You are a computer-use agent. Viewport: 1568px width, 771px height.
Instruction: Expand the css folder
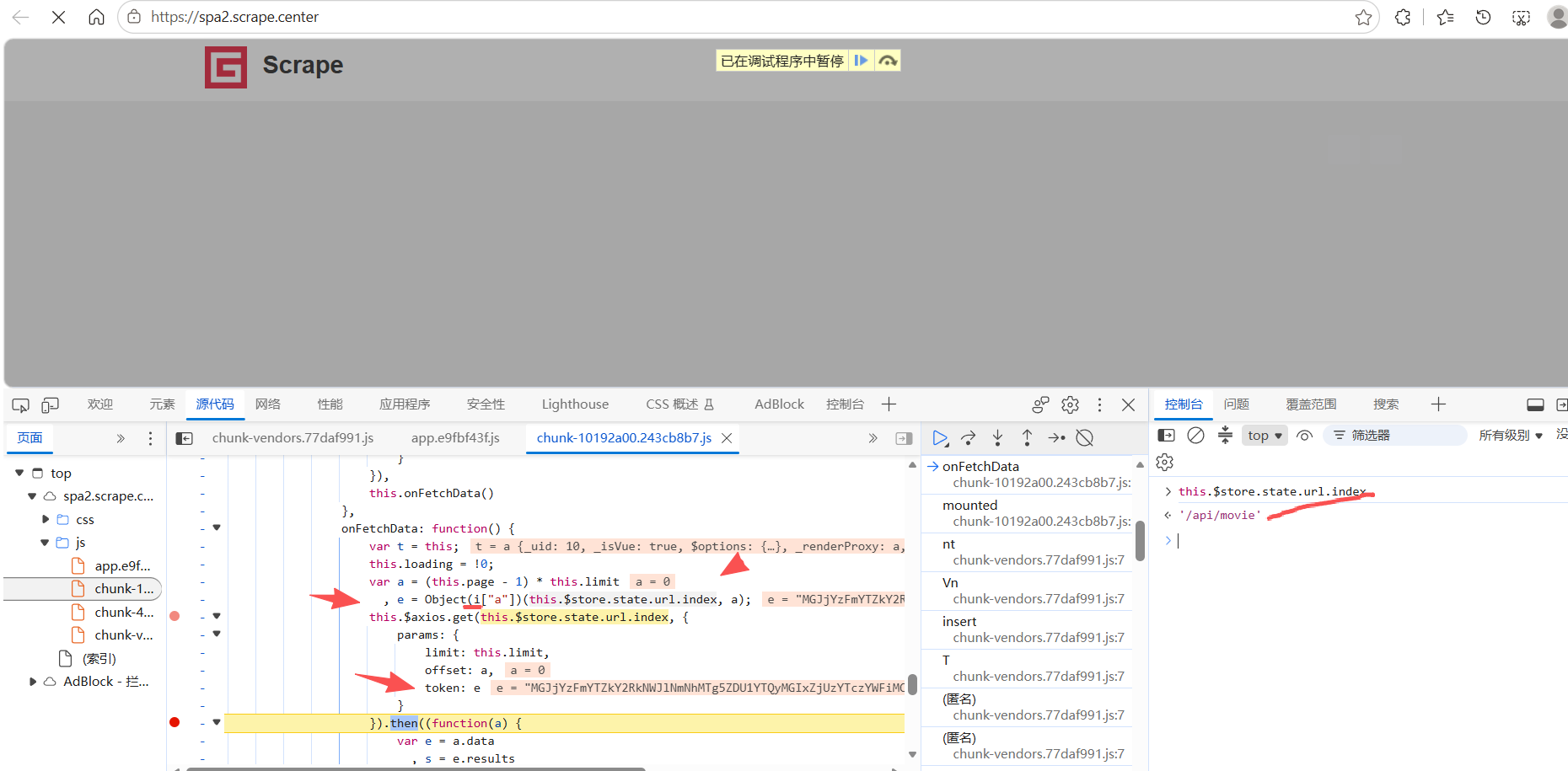[46, 520]
